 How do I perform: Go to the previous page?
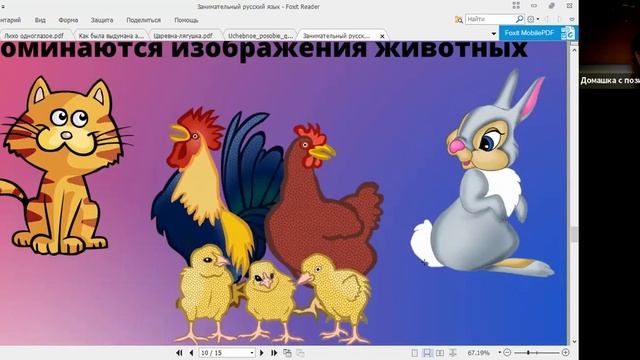[x=191, y=353]
